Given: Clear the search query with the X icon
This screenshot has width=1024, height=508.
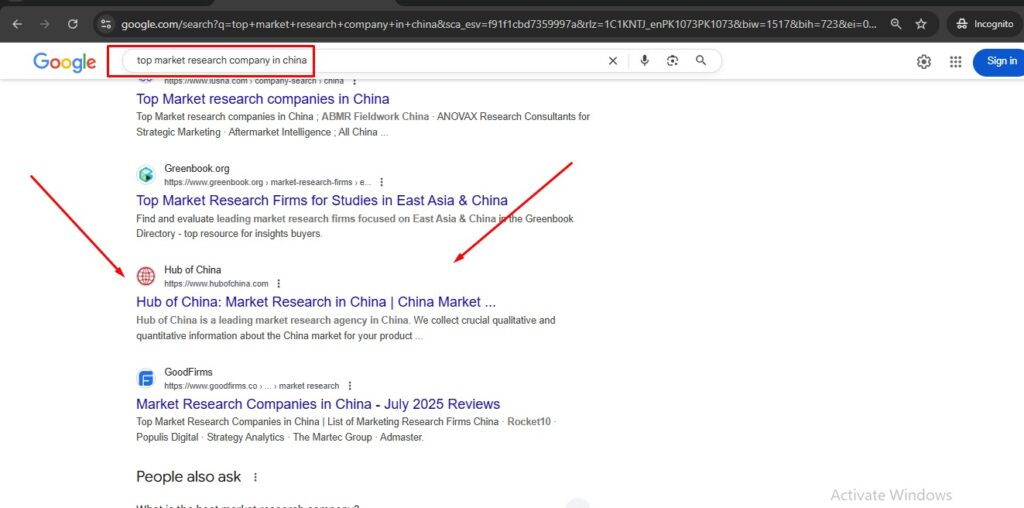Looking at the screenshot, I should [613, 61].
